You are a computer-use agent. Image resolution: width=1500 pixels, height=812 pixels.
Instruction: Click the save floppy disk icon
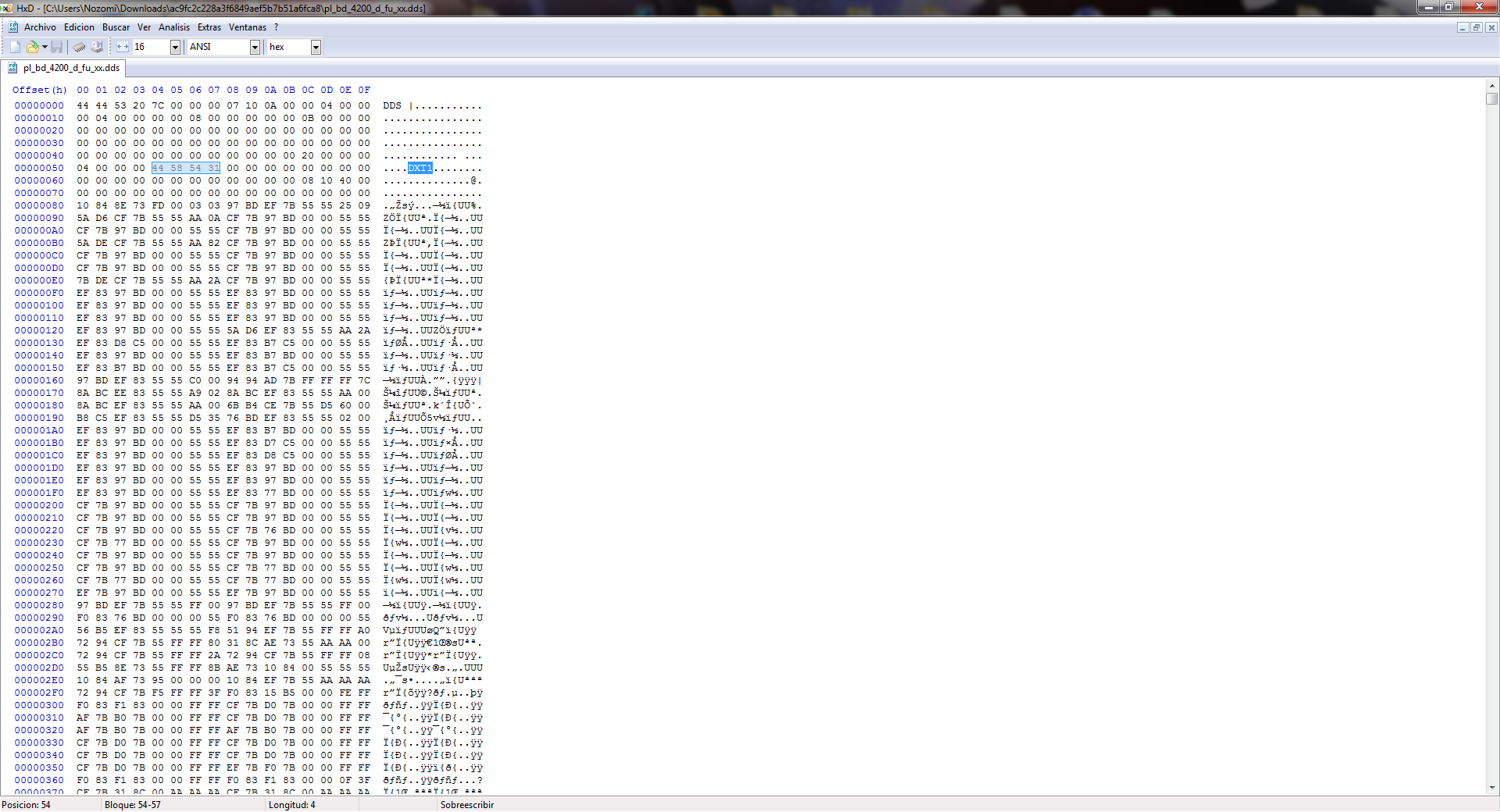click(x=57, y=47)
